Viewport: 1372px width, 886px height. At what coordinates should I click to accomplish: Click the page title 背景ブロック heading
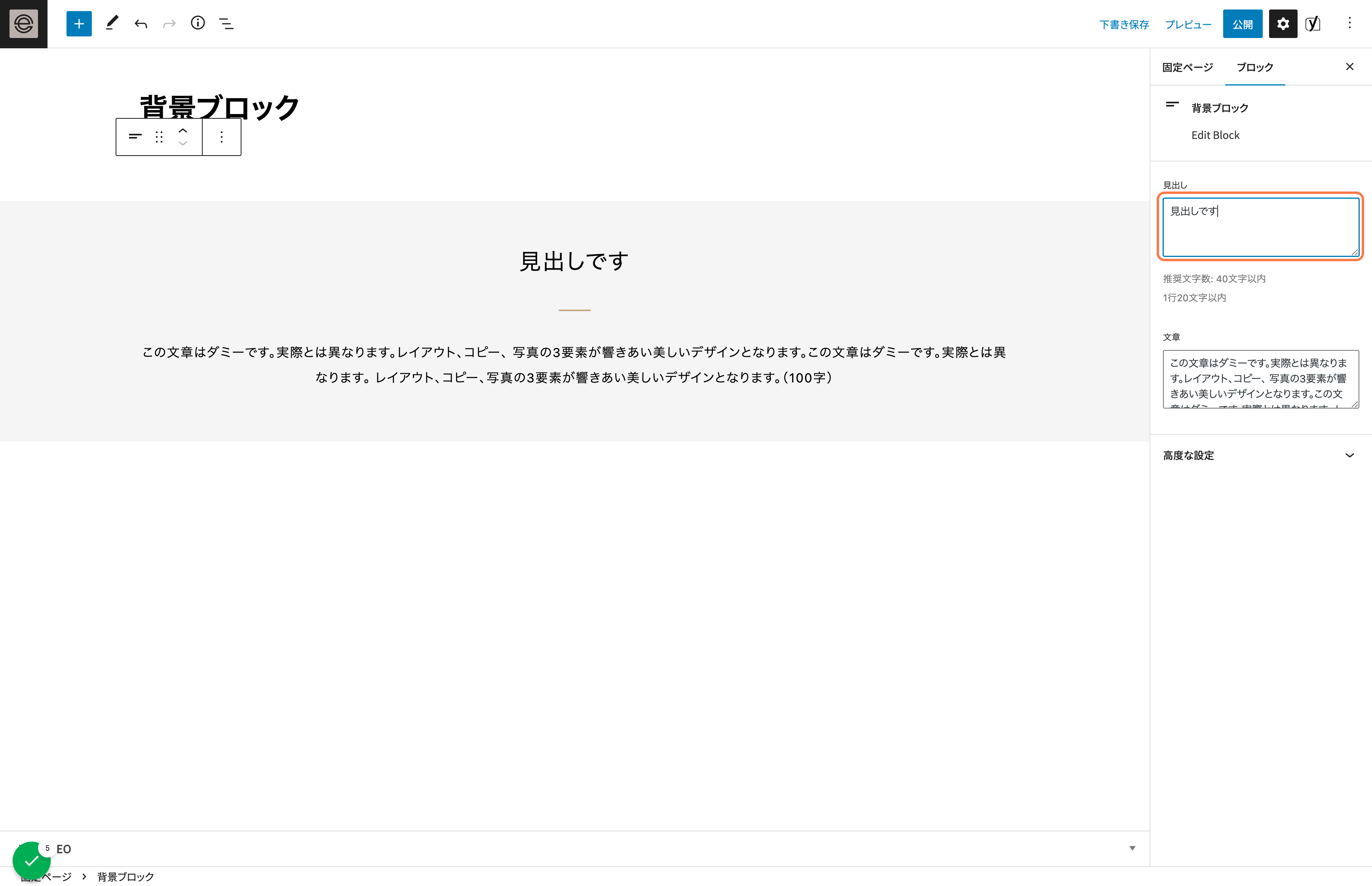[x=219, y=108]
